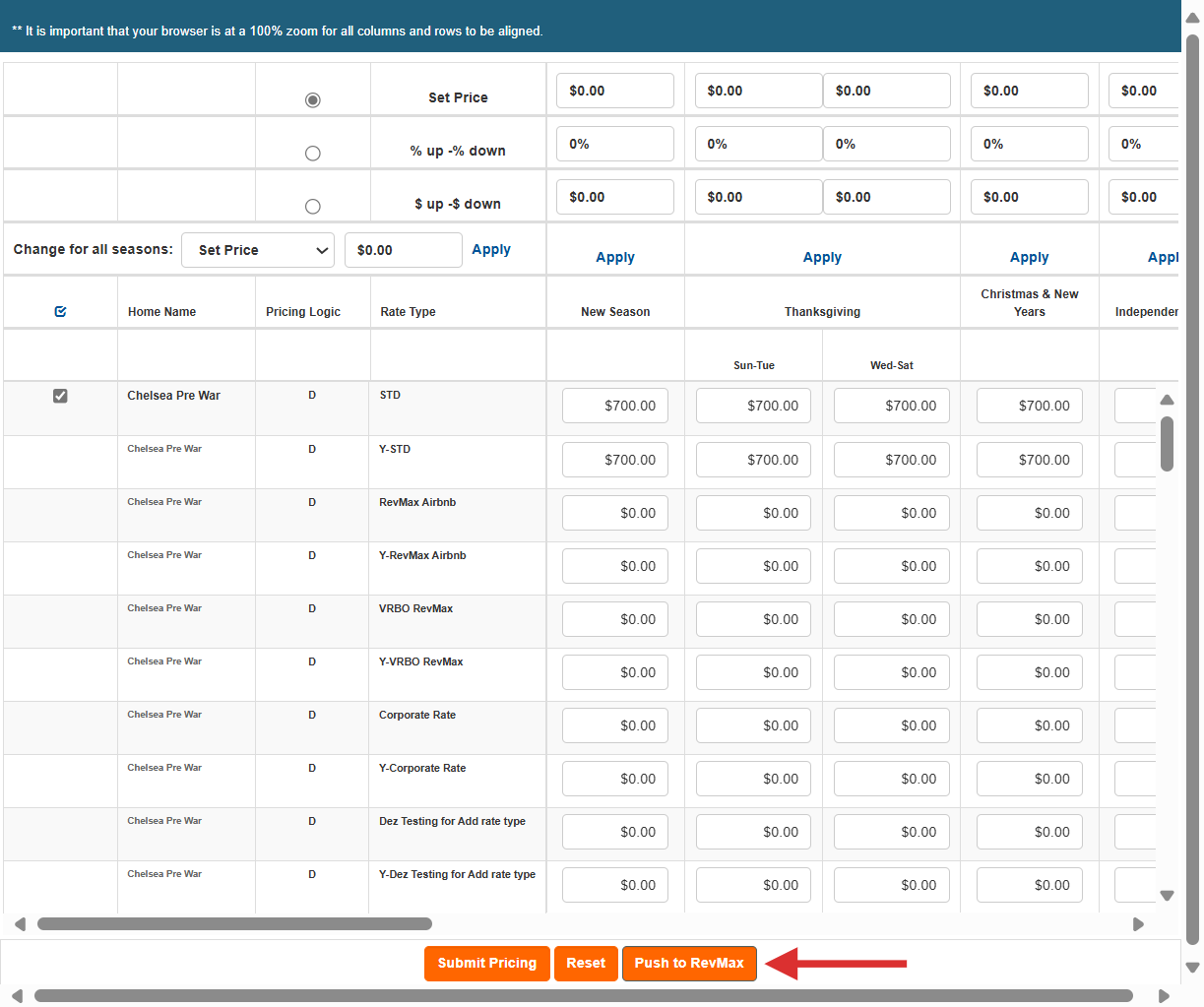Viewport: 1204px width, 1007px height.
Task: Click VRBO RevMax Thanksgiving Sun-Tue price field
Action: 753,619
